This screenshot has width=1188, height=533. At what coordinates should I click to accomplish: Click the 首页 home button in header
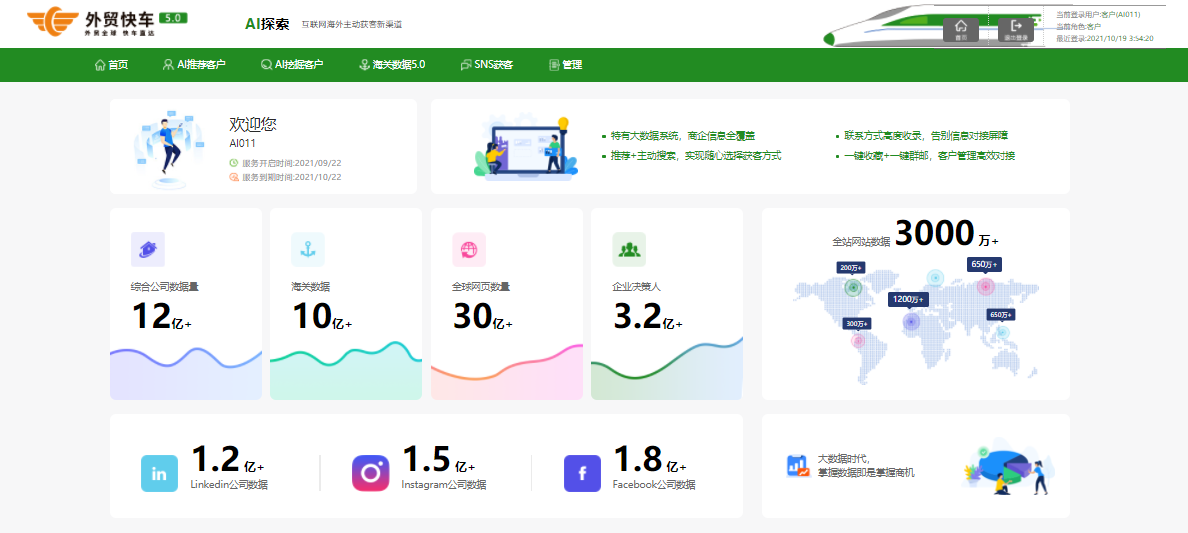click(960, 28)
